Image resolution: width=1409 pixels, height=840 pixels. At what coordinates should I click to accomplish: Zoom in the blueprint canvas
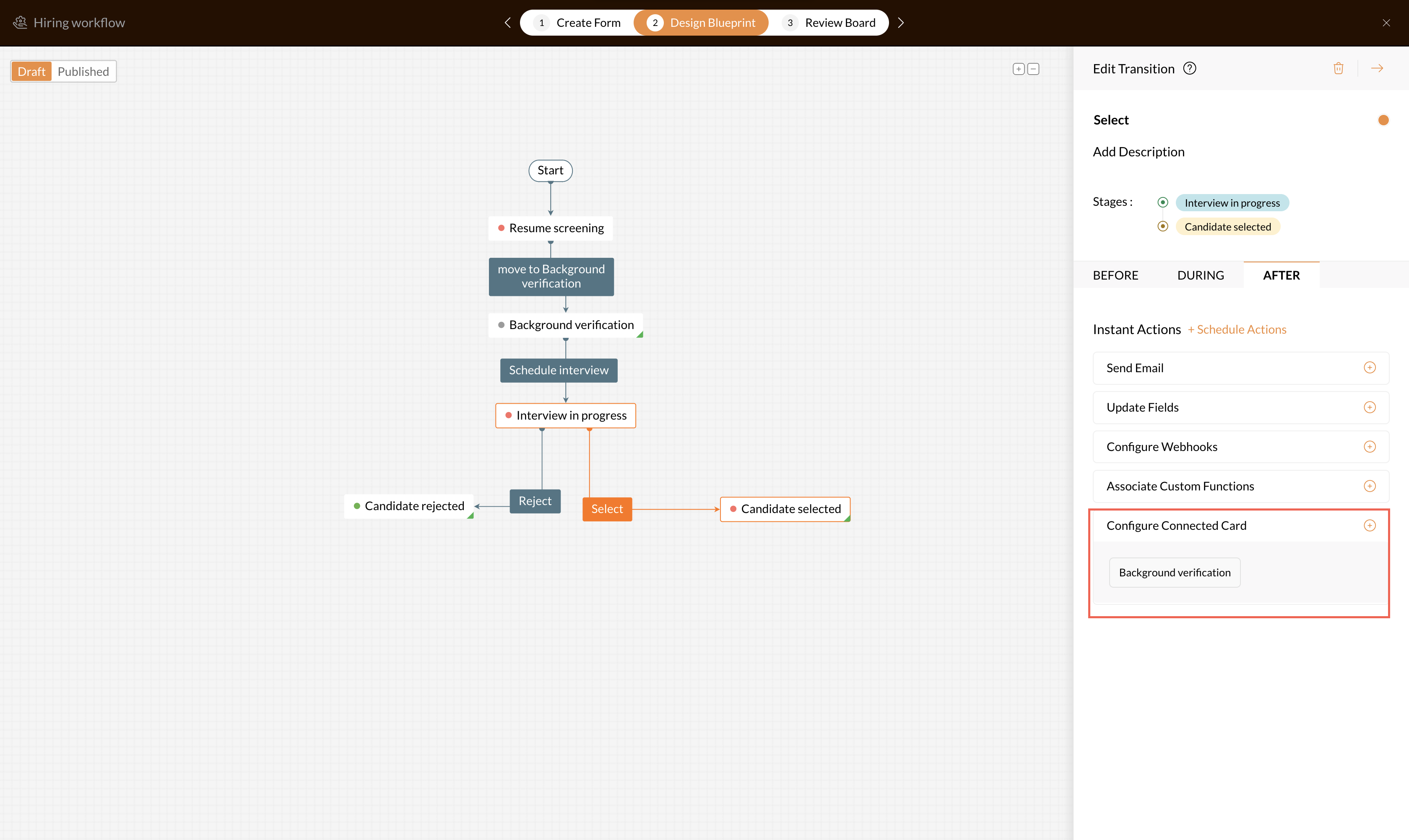pyautogui.click(x=1018, y=69)
